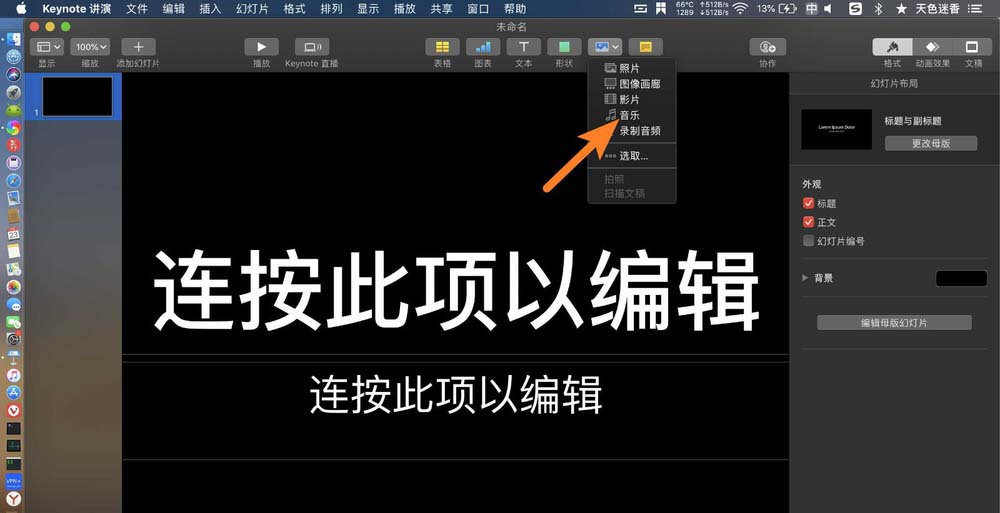This screenshot has width=1000, height=513.
Task: Insert a Text box (文本)
Action: [x=524, y=47]
